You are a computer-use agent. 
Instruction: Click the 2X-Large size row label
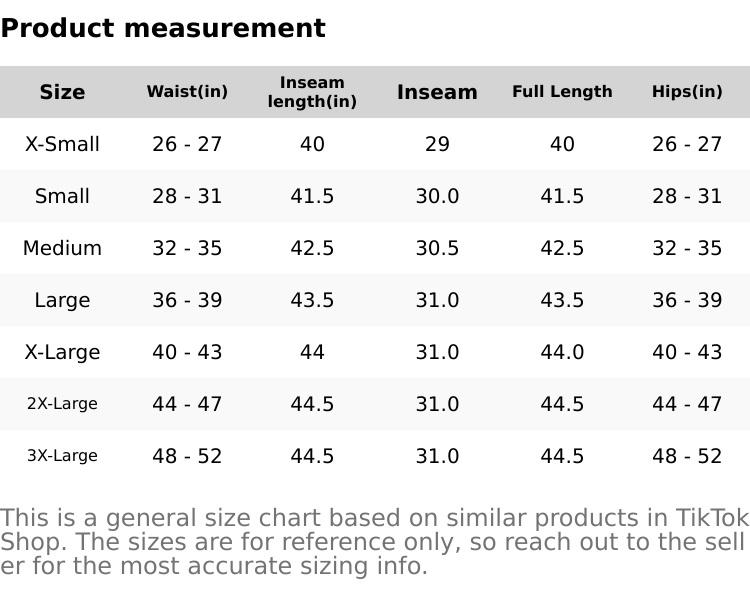pos(62,404)
